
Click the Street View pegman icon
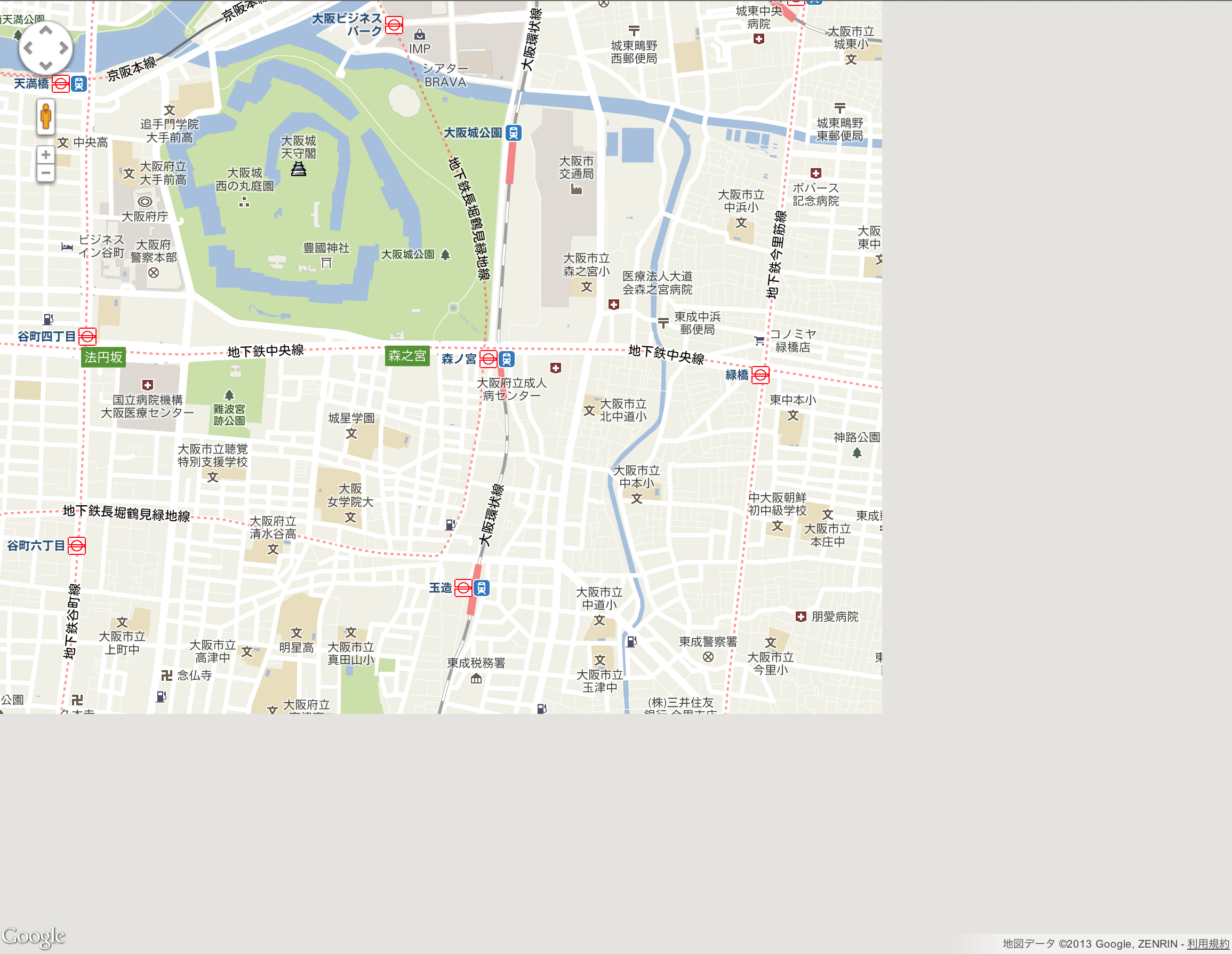pyautogui.click(x=46, y=117)
